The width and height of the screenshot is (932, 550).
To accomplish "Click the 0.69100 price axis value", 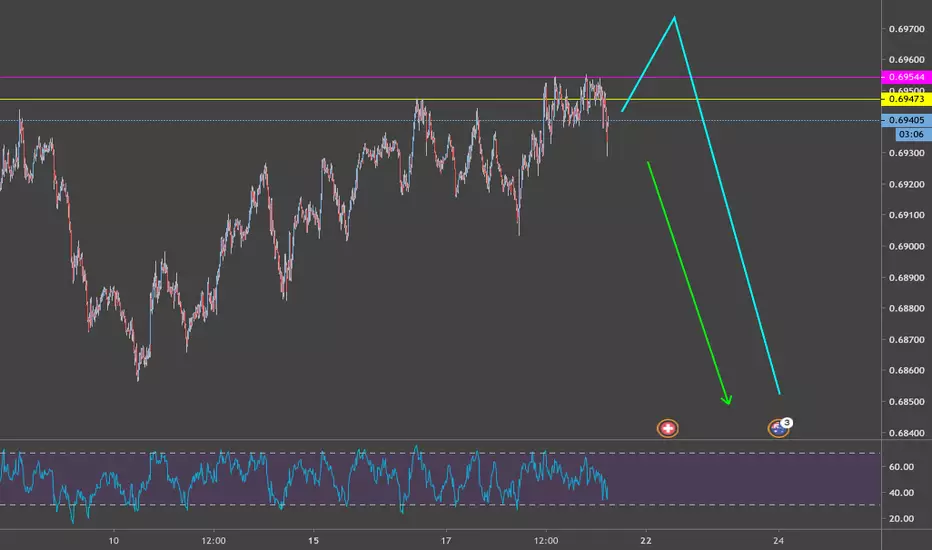I will pyautogui.click(x=906, y=215).
